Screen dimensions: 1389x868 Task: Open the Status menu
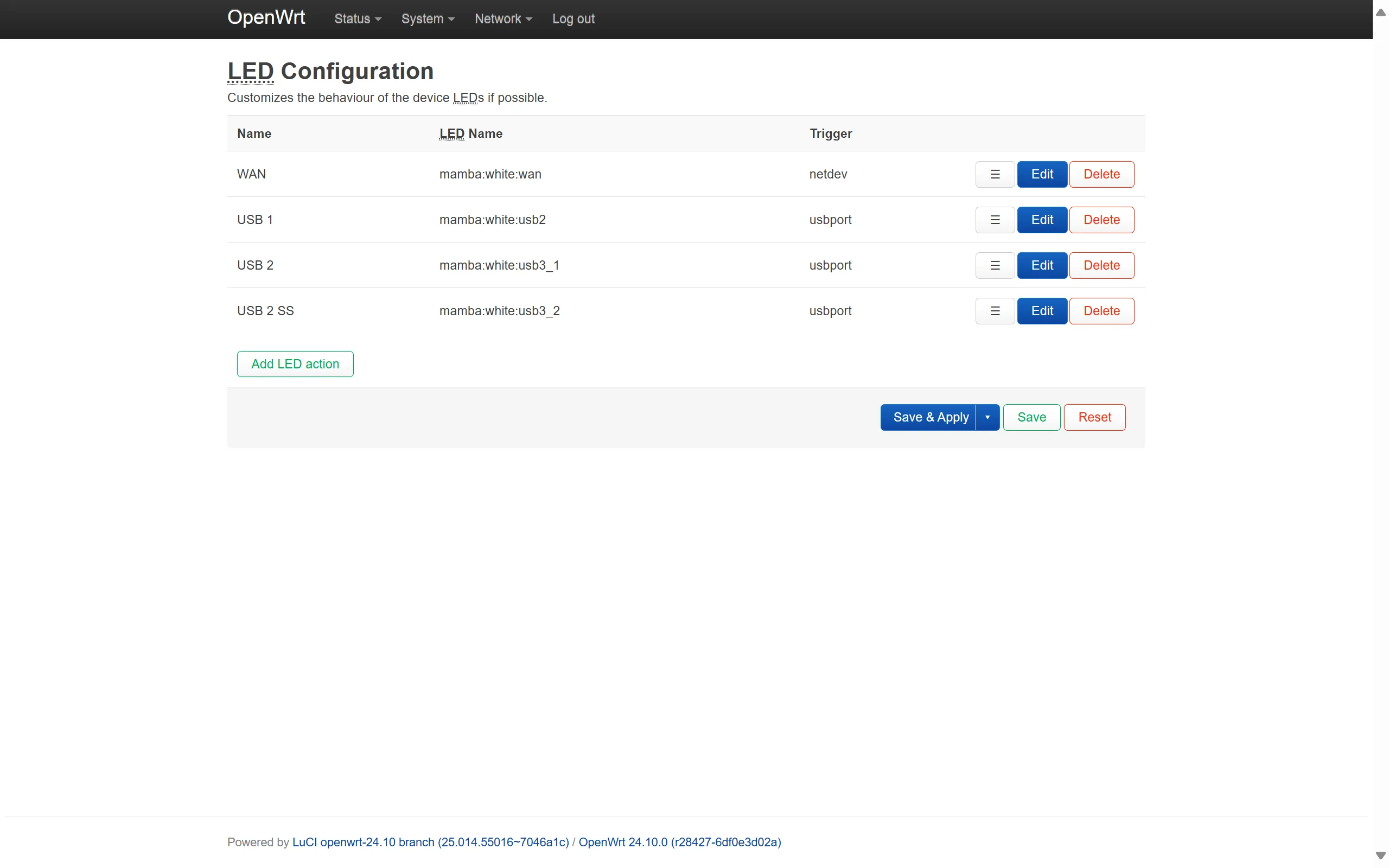click(358, 19)
